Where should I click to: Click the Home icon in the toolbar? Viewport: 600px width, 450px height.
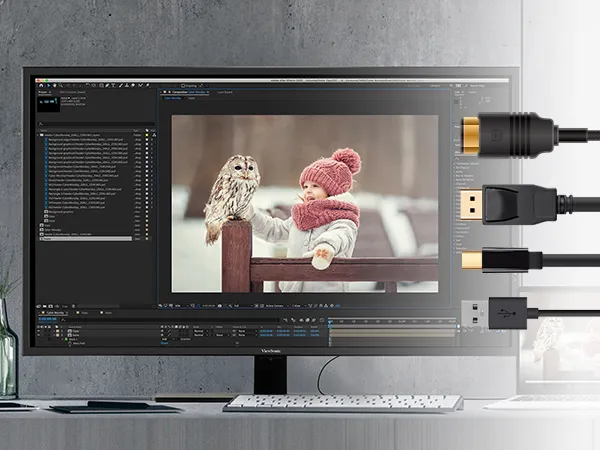coord(41,85)
